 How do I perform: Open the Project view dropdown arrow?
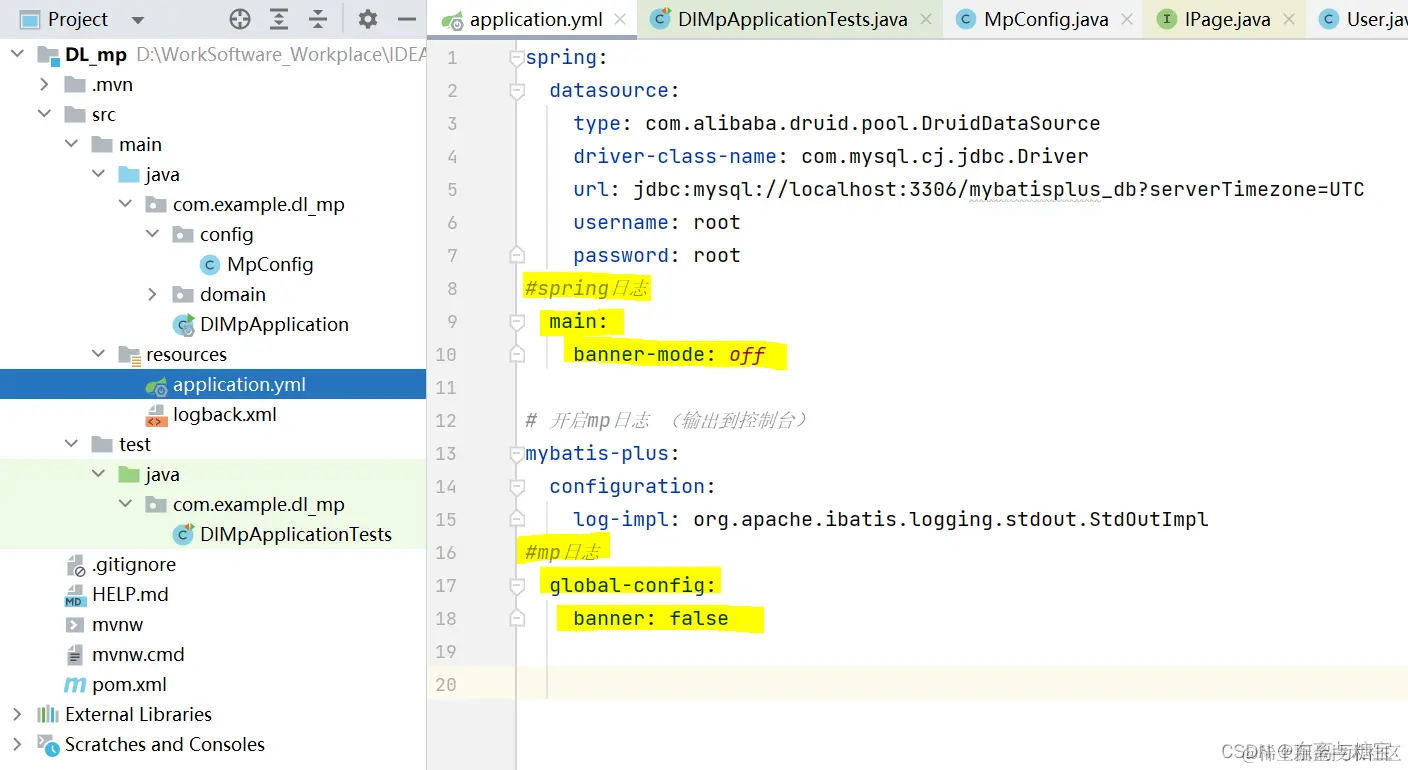138,20
